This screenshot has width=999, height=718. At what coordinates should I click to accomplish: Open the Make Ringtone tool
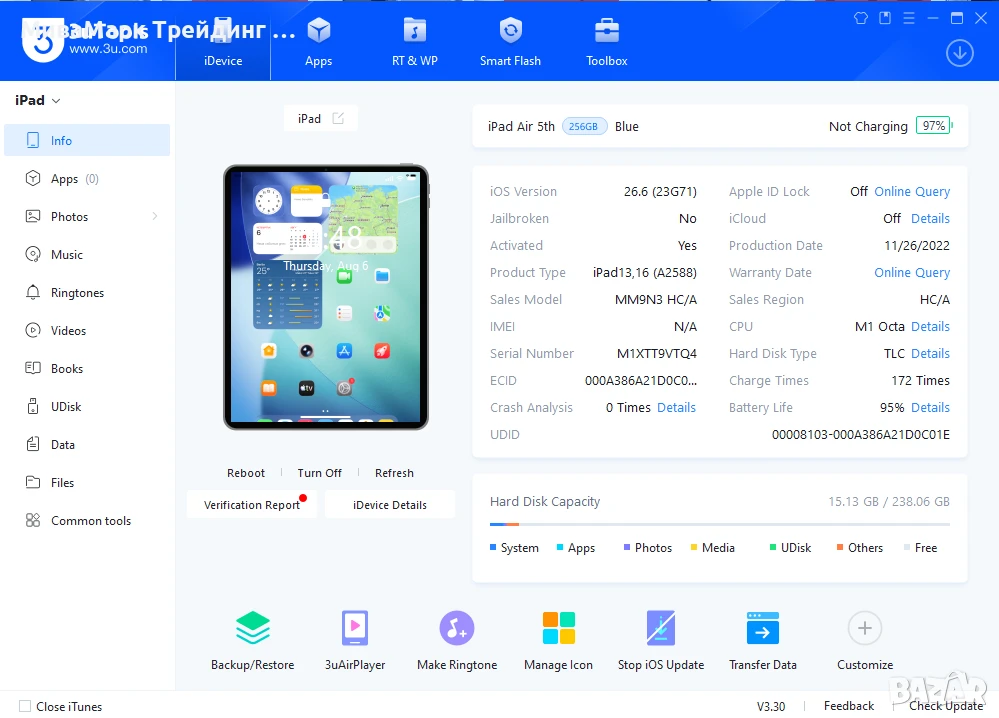457,628
